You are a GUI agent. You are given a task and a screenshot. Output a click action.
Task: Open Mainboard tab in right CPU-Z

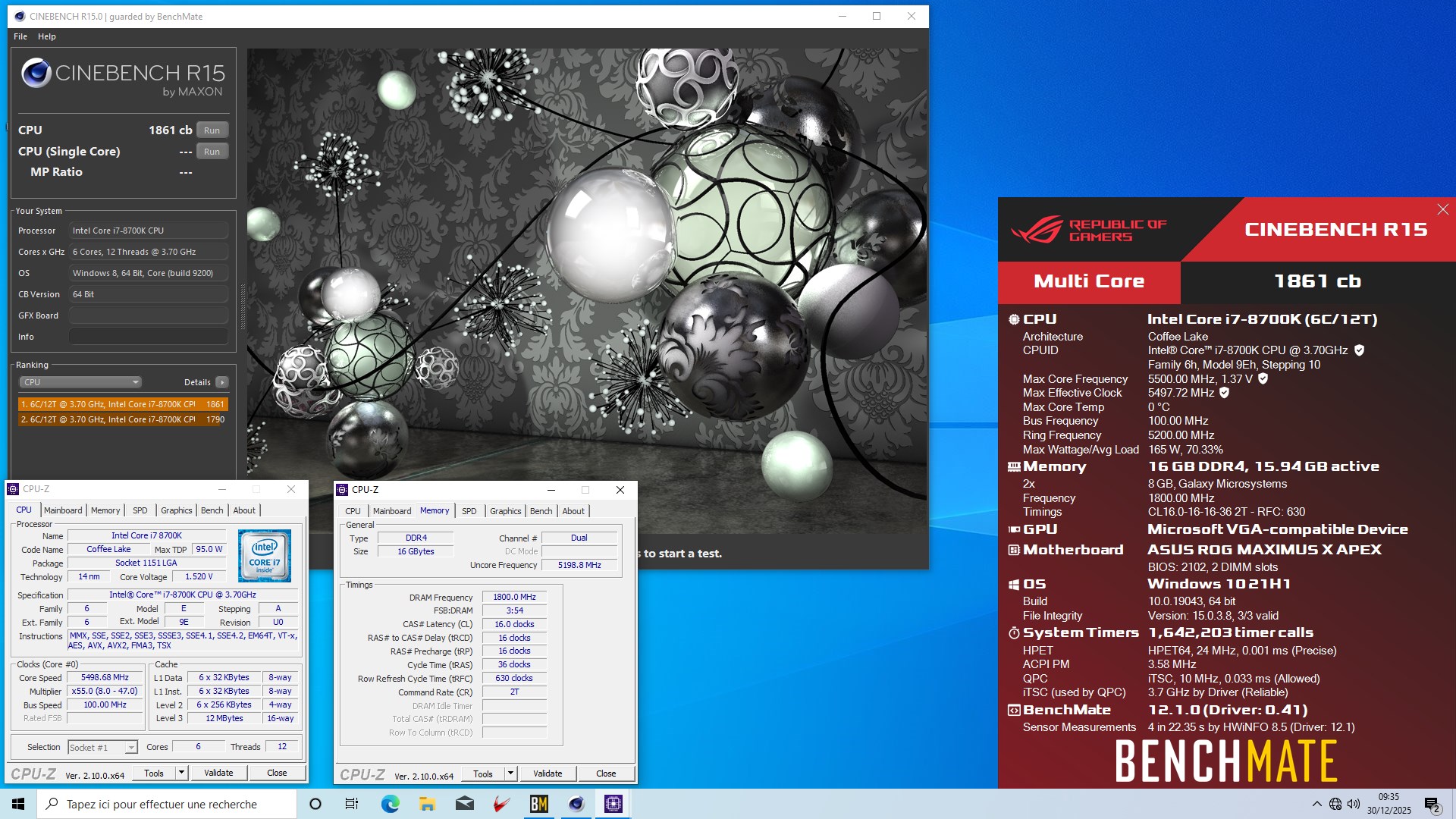pyautogui.click(x=392, y=511)
